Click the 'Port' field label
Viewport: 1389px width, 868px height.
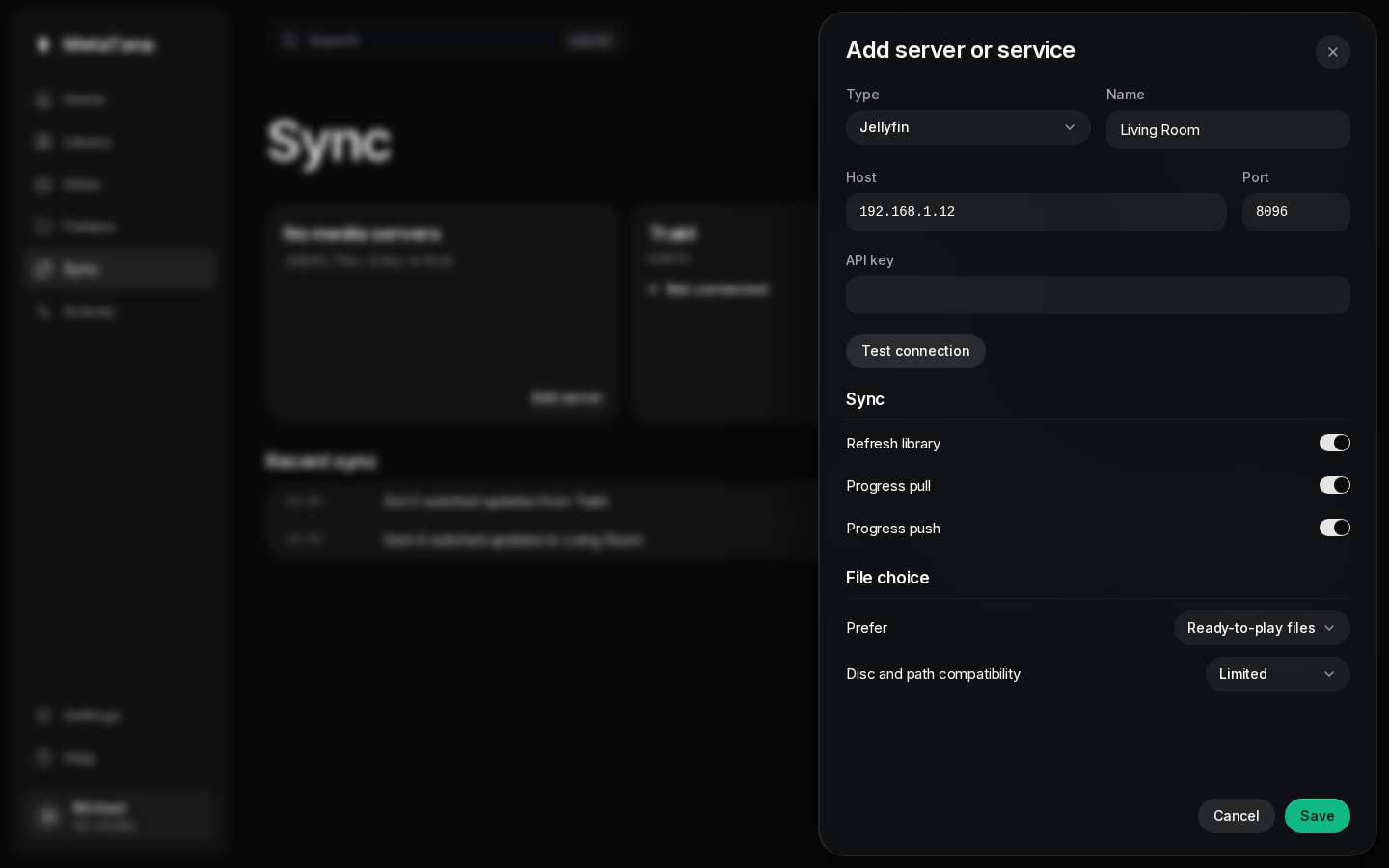click(x=1255, y=177)
